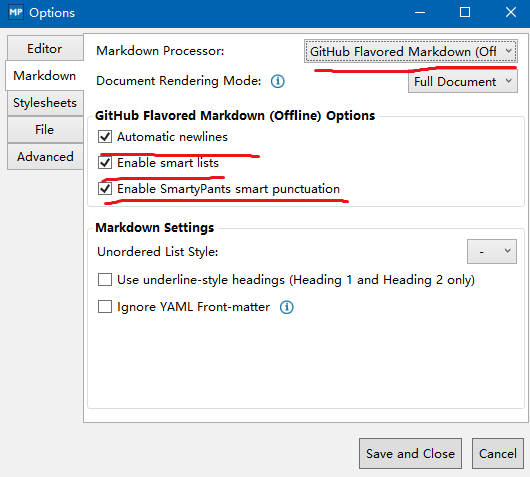Minimize the Options window
Image resolution: width=530 pixels, height=477 pixels.
420,13
